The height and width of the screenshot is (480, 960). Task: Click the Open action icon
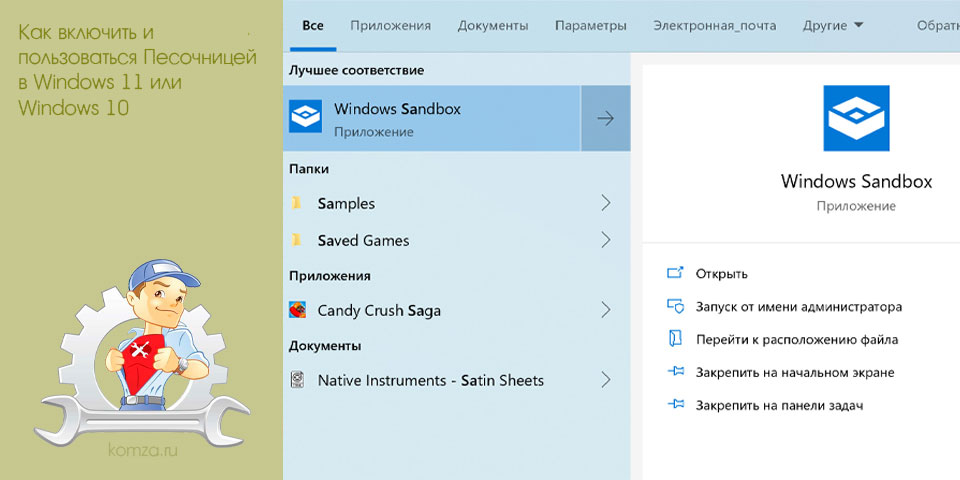(675, 273)
